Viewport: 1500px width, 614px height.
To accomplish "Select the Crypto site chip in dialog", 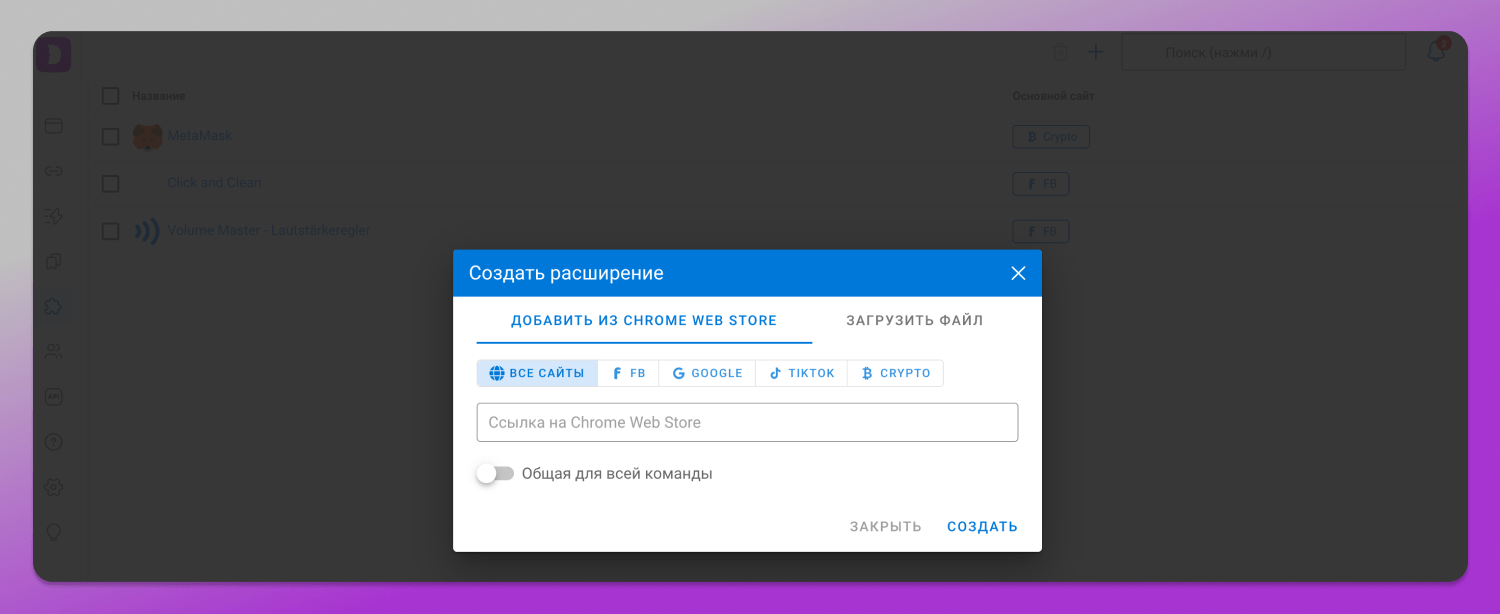I will [895, 373].
